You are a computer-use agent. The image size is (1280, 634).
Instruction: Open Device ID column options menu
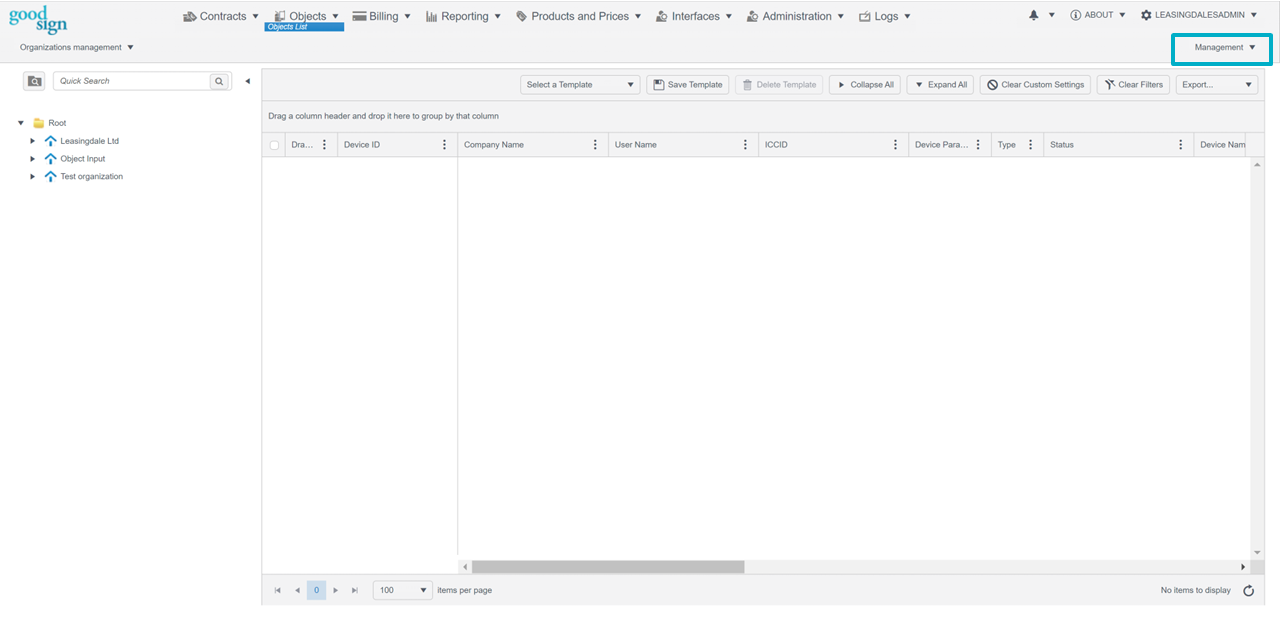click(444, 145)
